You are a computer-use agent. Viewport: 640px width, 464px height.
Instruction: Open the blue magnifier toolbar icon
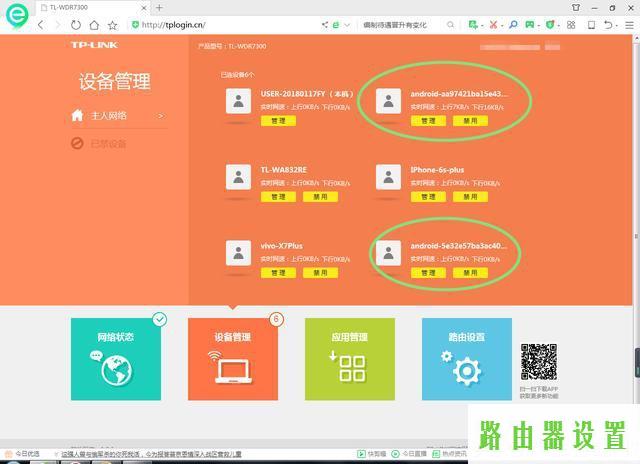point(513,25)
